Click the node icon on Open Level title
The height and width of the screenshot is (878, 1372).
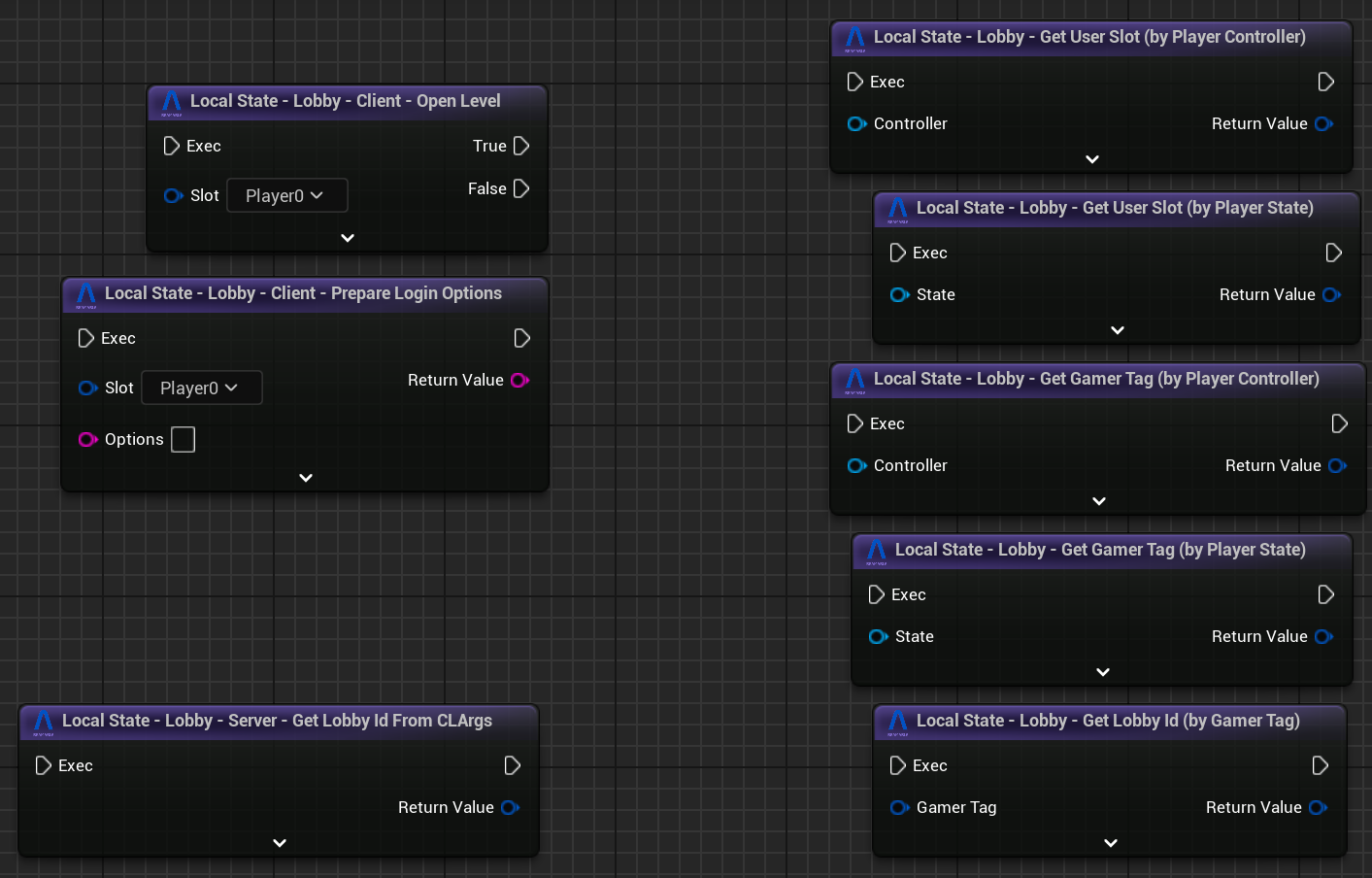172,102
